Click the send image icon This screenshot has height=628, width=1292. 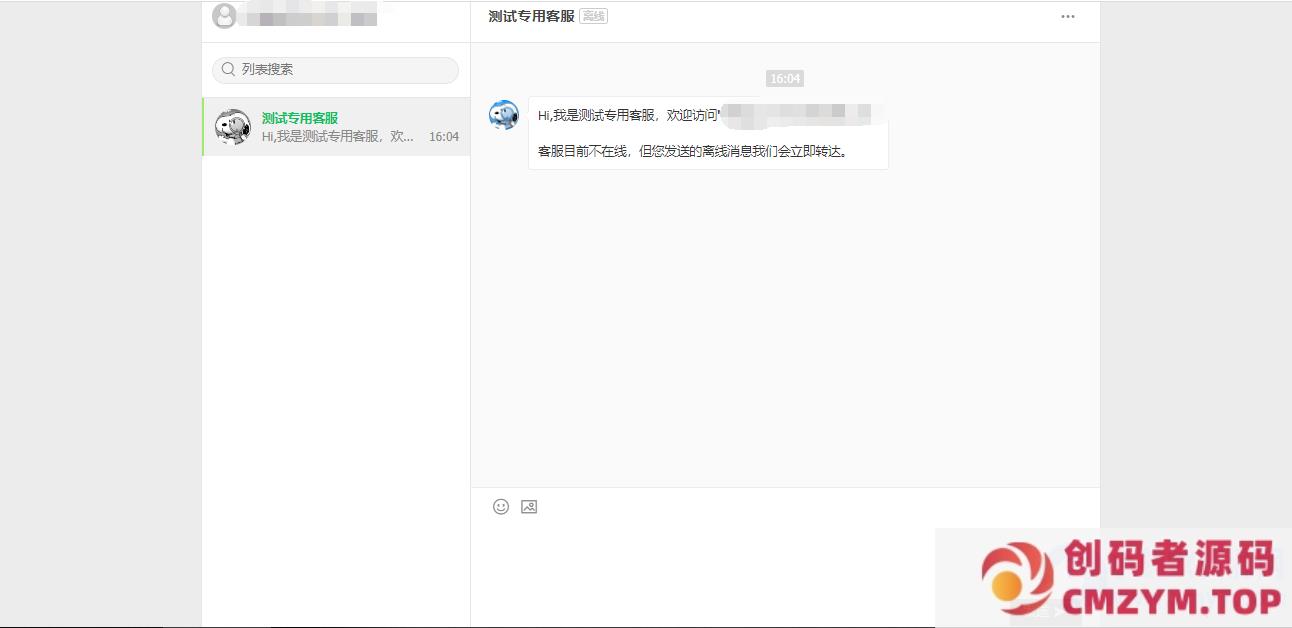pyautogui.click(x=529, y=507)
